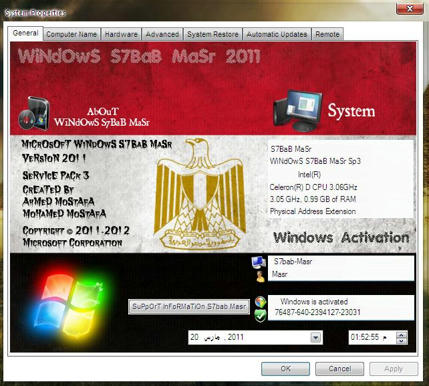
Task: Click the time field showing 01:52:55
Action: [x=372, y=337]
